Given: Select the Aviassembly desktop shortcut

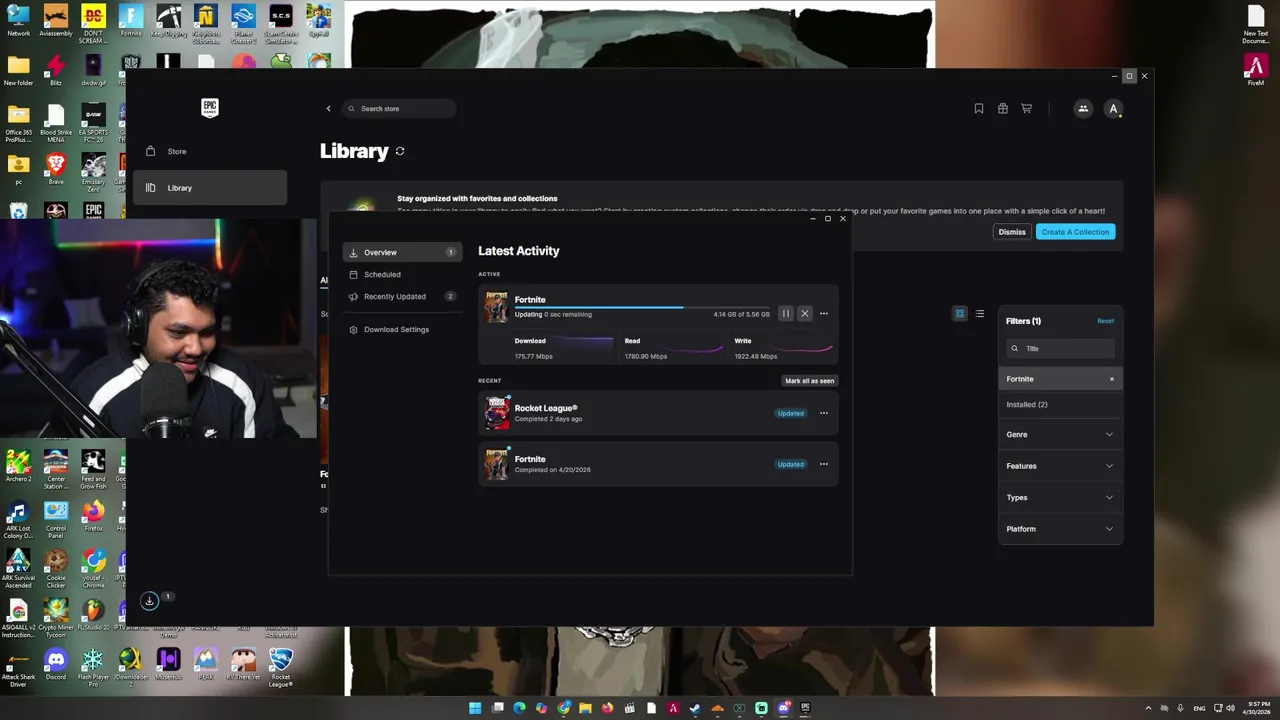Looking at the screenshot, I should (56, 21).
